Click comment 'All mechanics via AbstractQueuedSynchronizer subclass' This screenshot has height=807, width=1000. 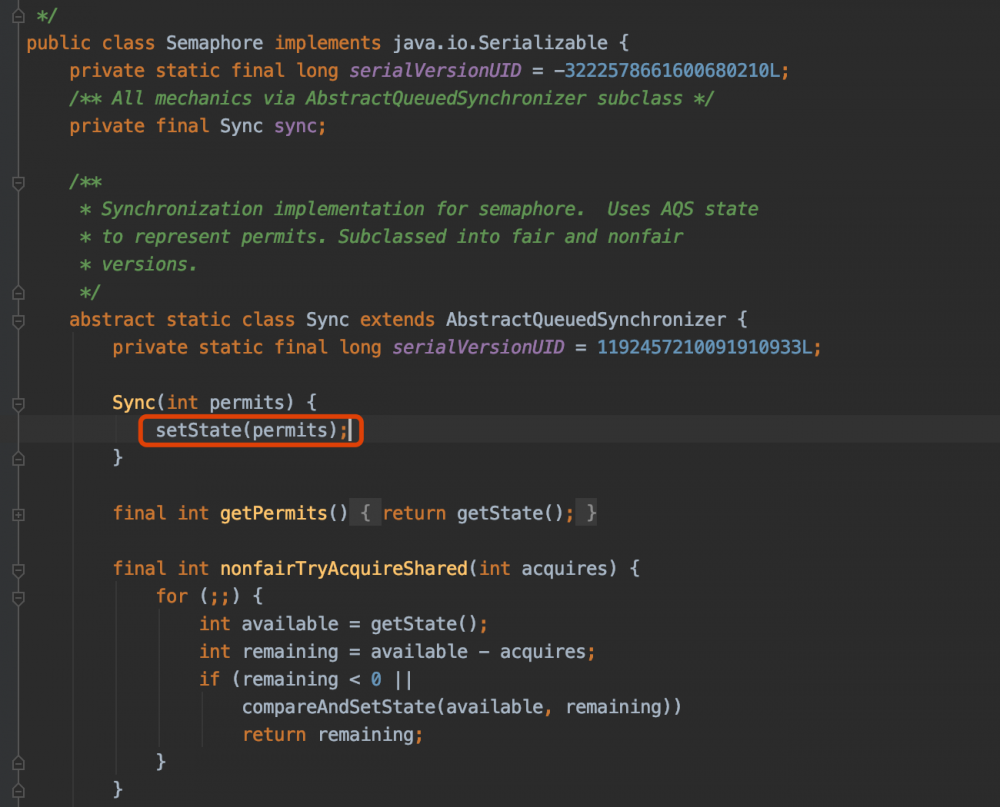coord(397,98)
